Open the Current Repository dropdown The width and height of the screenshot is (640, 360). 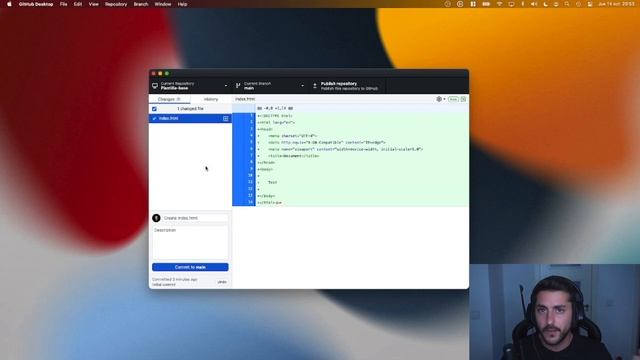click(190, 86)
